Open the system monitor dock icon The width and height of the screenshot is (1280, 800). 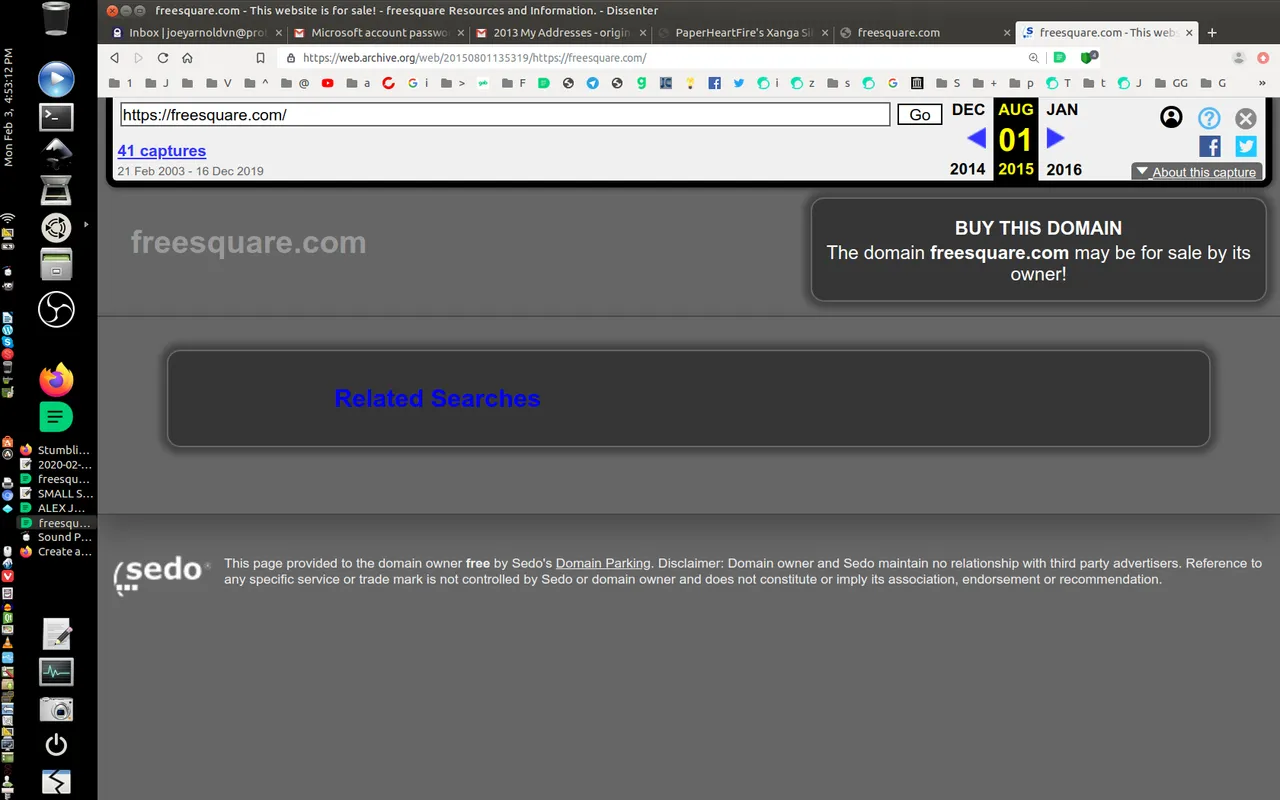56,672
